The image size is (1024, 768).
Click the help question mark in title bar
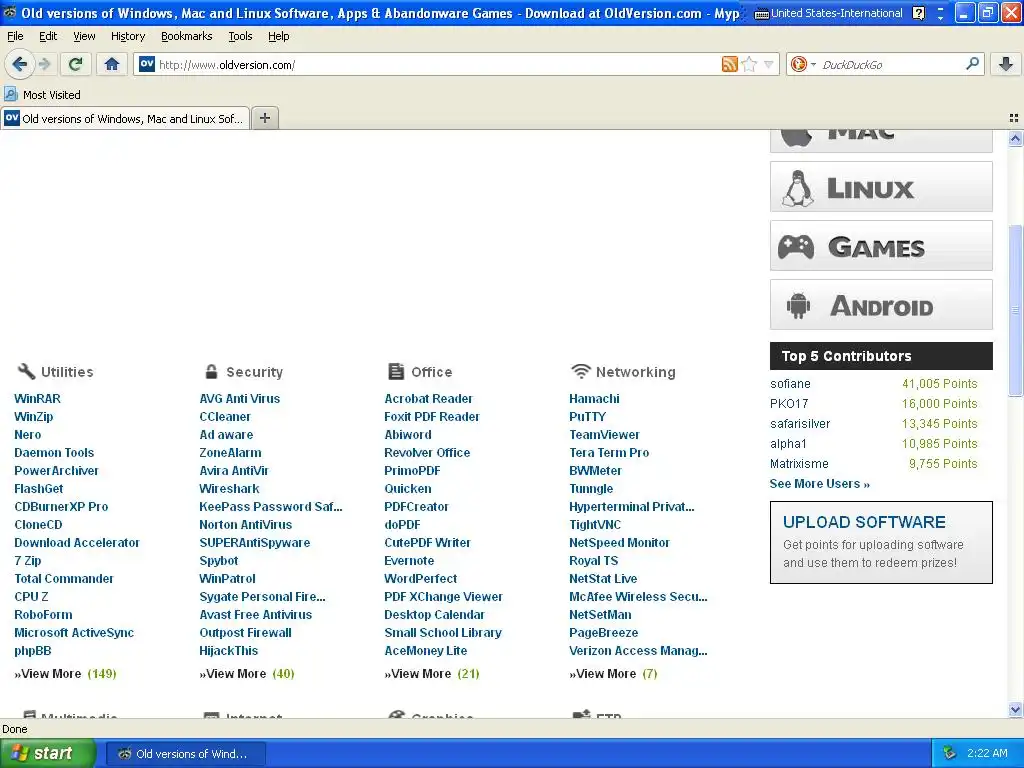[918, 13]
